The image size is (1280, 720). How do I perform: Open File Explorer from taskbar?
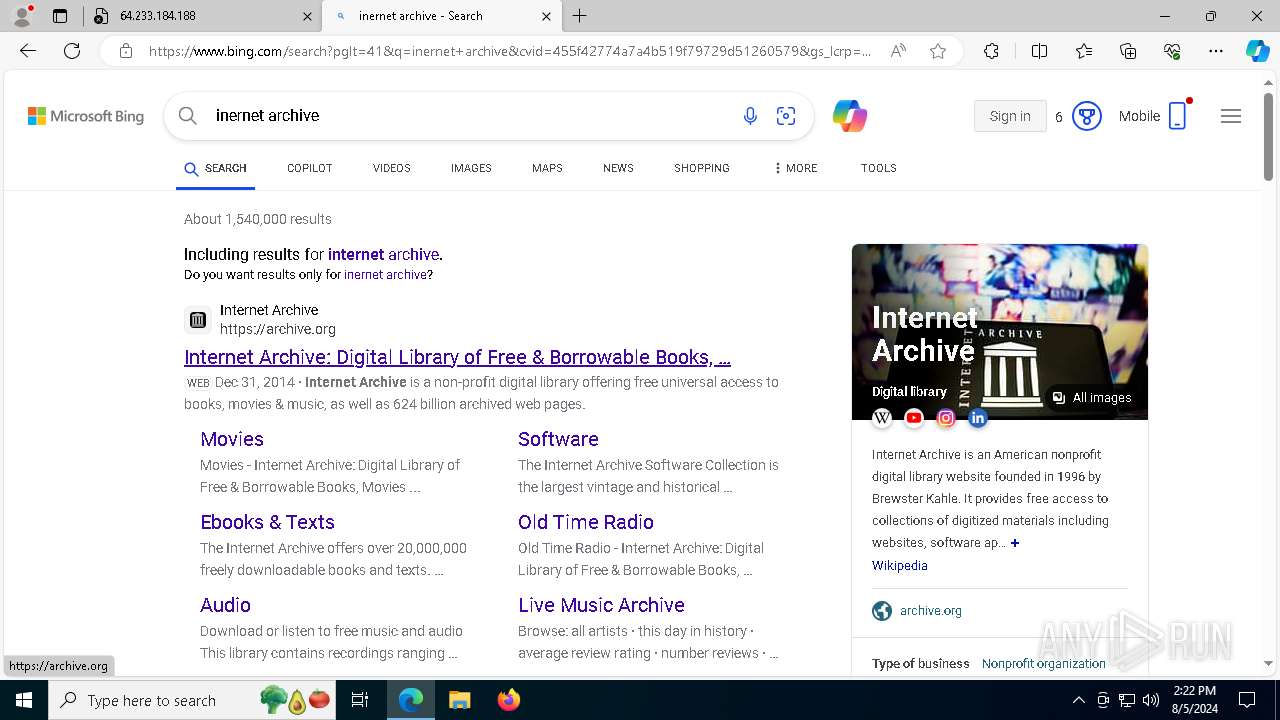tap(459, 700)
